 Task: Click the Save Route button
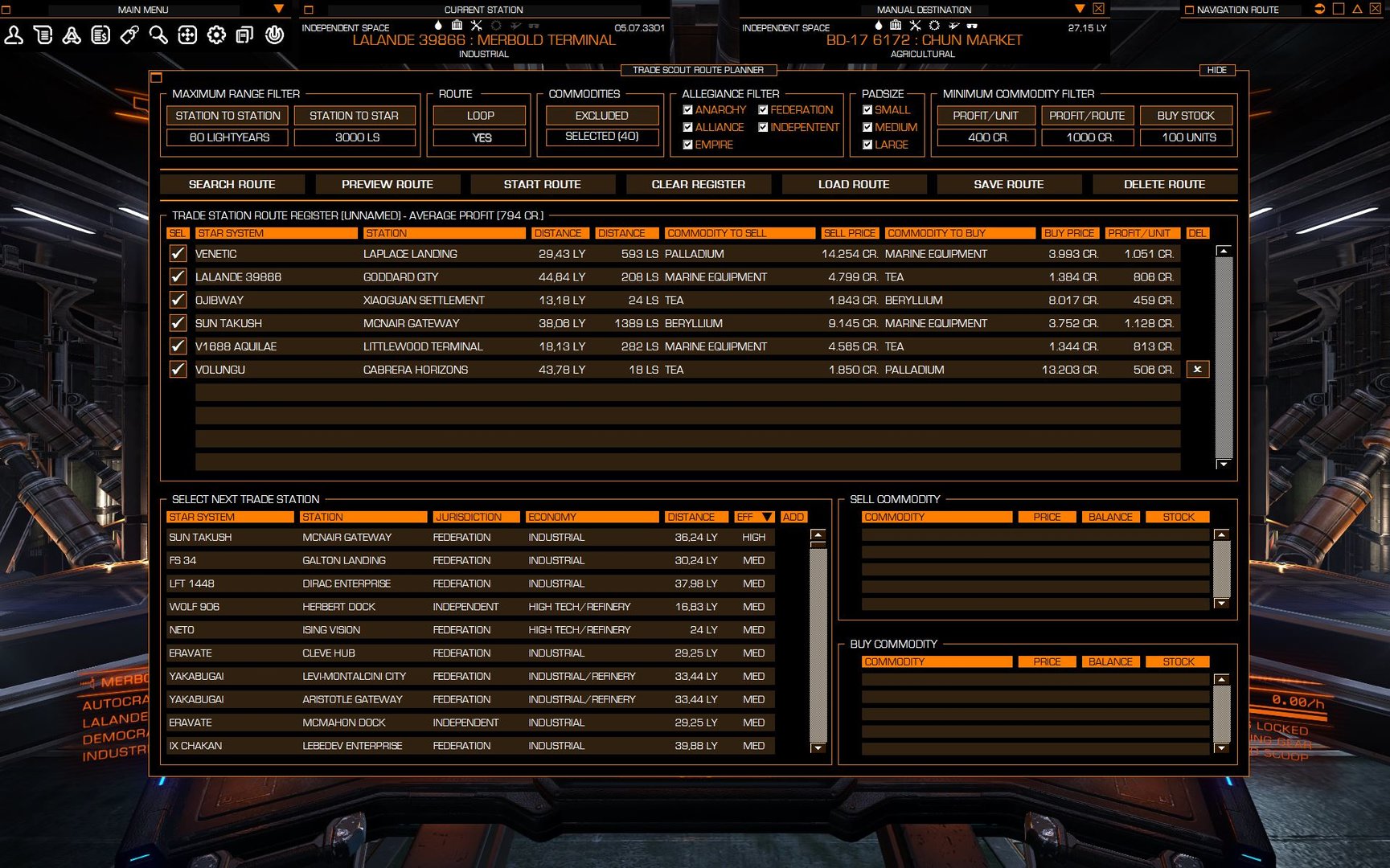[1009, 184]
